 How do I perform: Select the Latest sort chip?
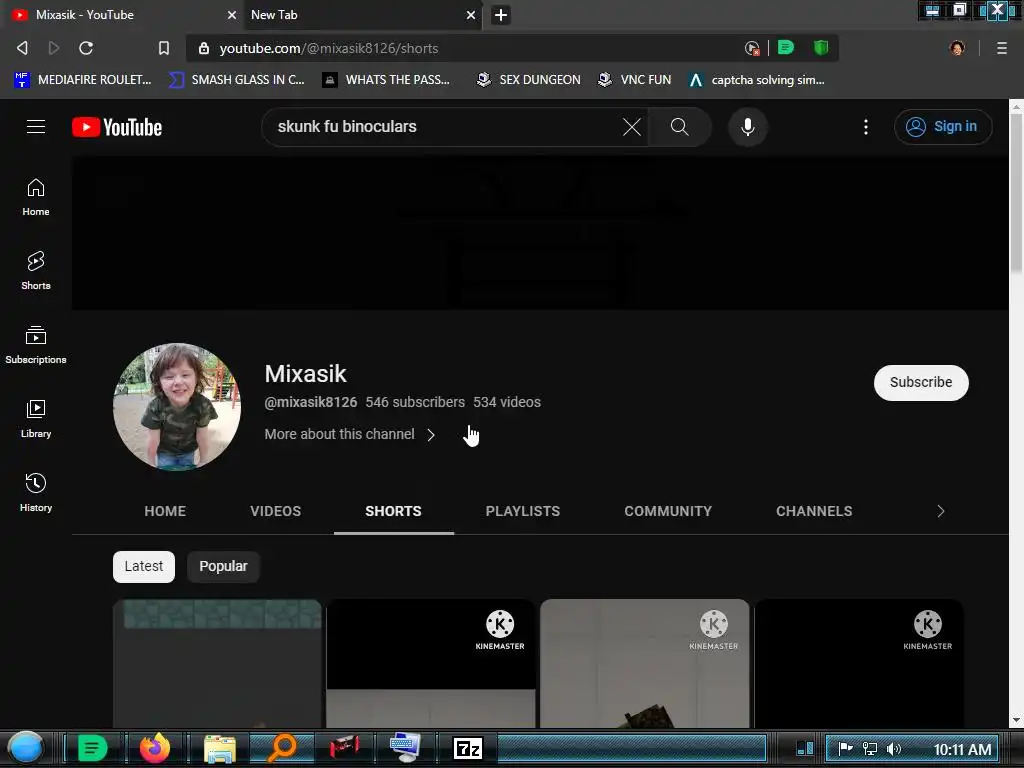[144, 566]
